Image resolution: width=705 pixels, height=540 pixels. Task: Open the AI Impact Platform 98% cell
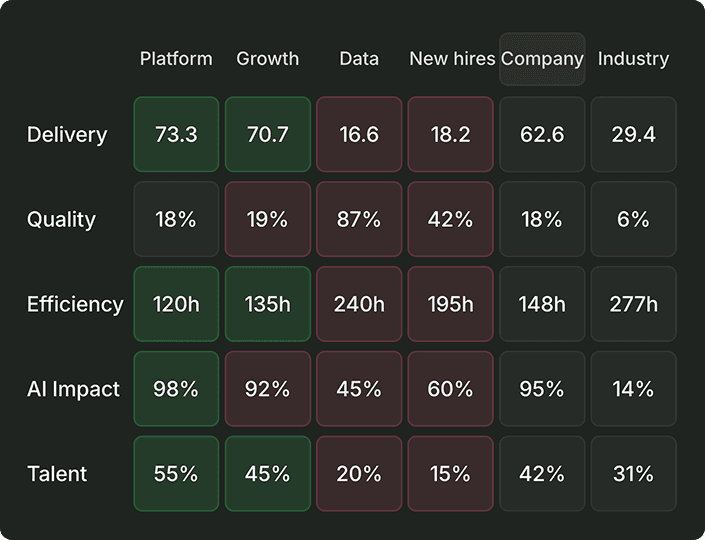176,388
